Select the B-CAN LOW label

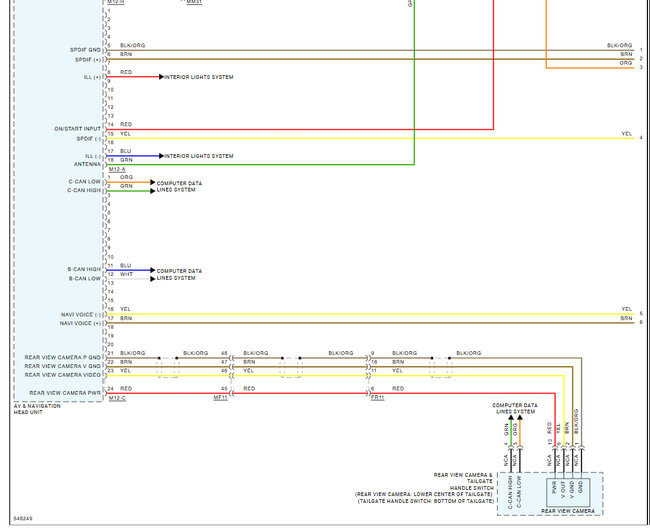pyautogui.click(x=85, y=279)
